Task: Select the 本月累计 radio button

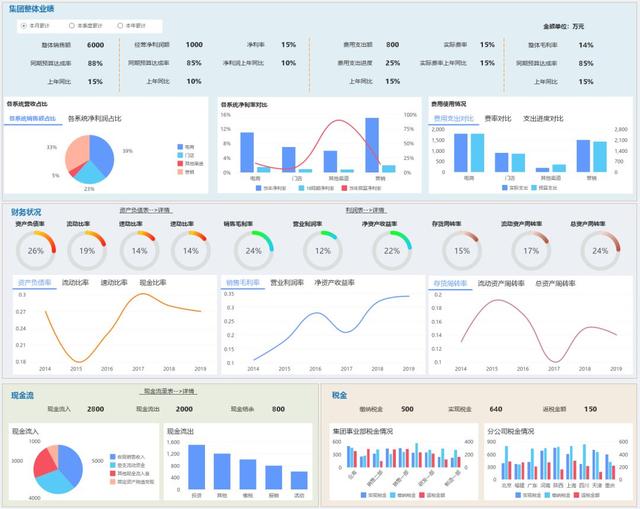Action: [x=24, y=26]
